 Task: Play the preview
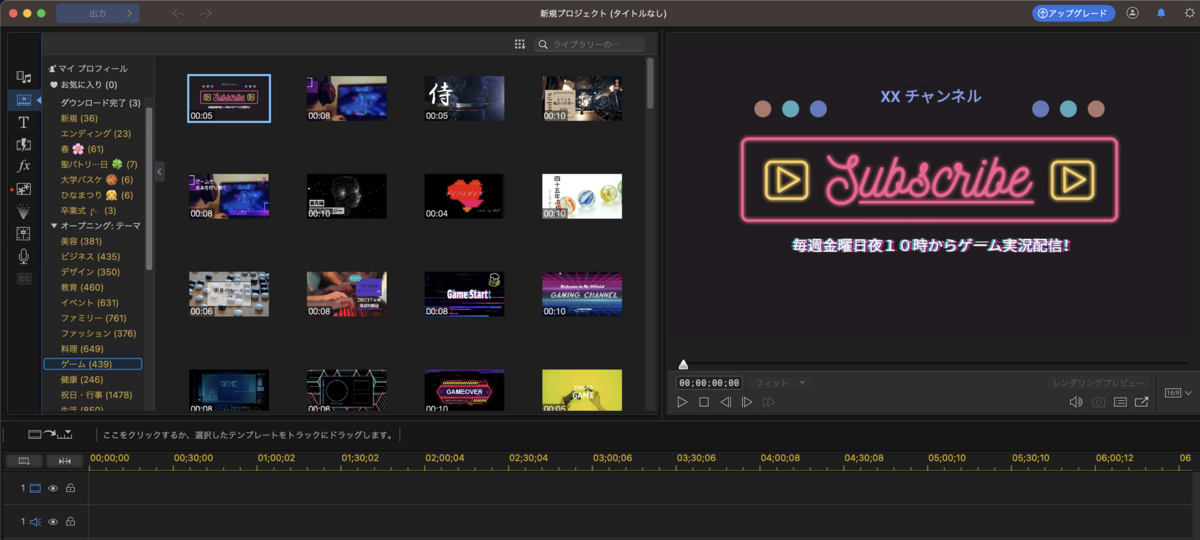click(682, 402)
